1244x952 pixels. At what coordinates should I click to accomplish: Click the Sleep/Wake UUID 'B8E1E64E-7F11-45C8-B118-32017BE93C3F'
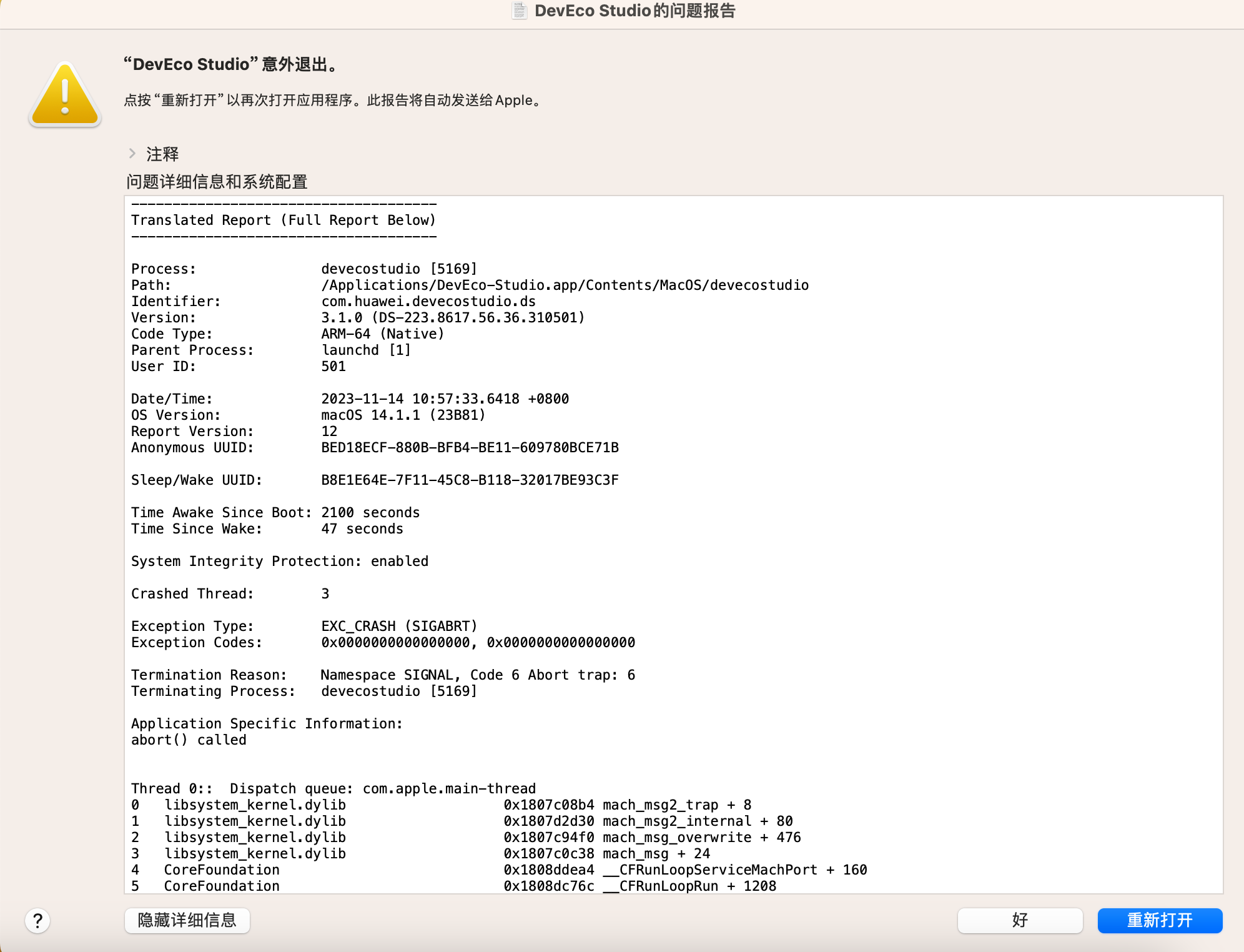(470, 480)
